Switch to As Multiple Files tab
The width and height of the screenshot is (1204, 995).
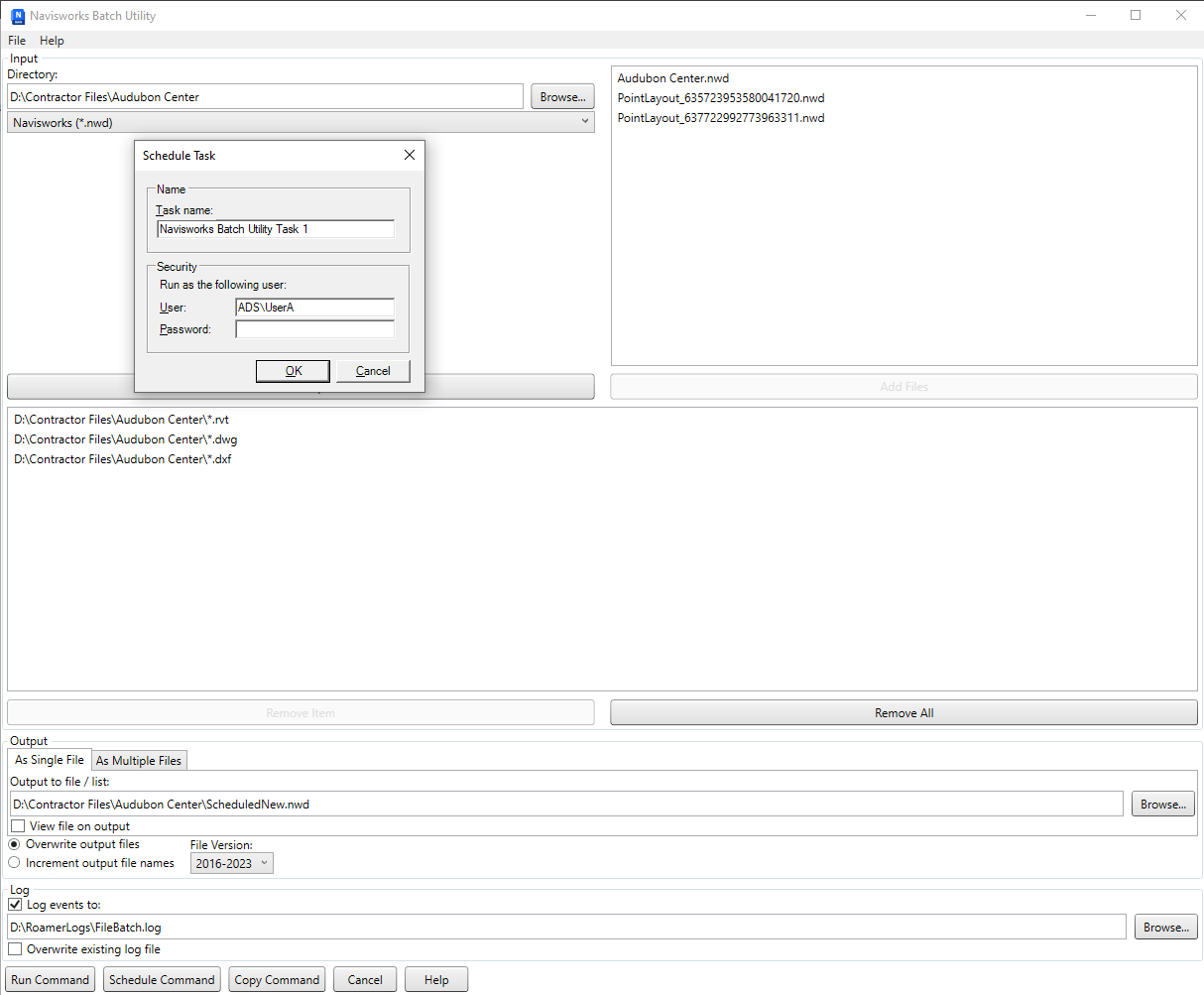[x=139, y=761]
